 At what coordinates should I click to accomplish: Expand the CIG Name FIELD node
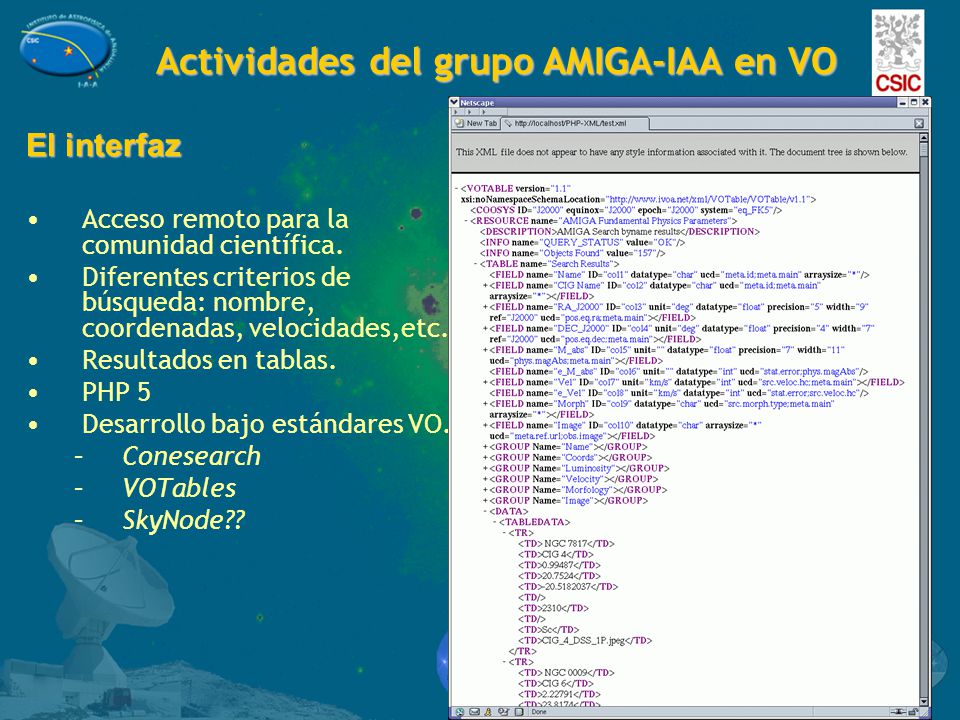tap(486, 285)
